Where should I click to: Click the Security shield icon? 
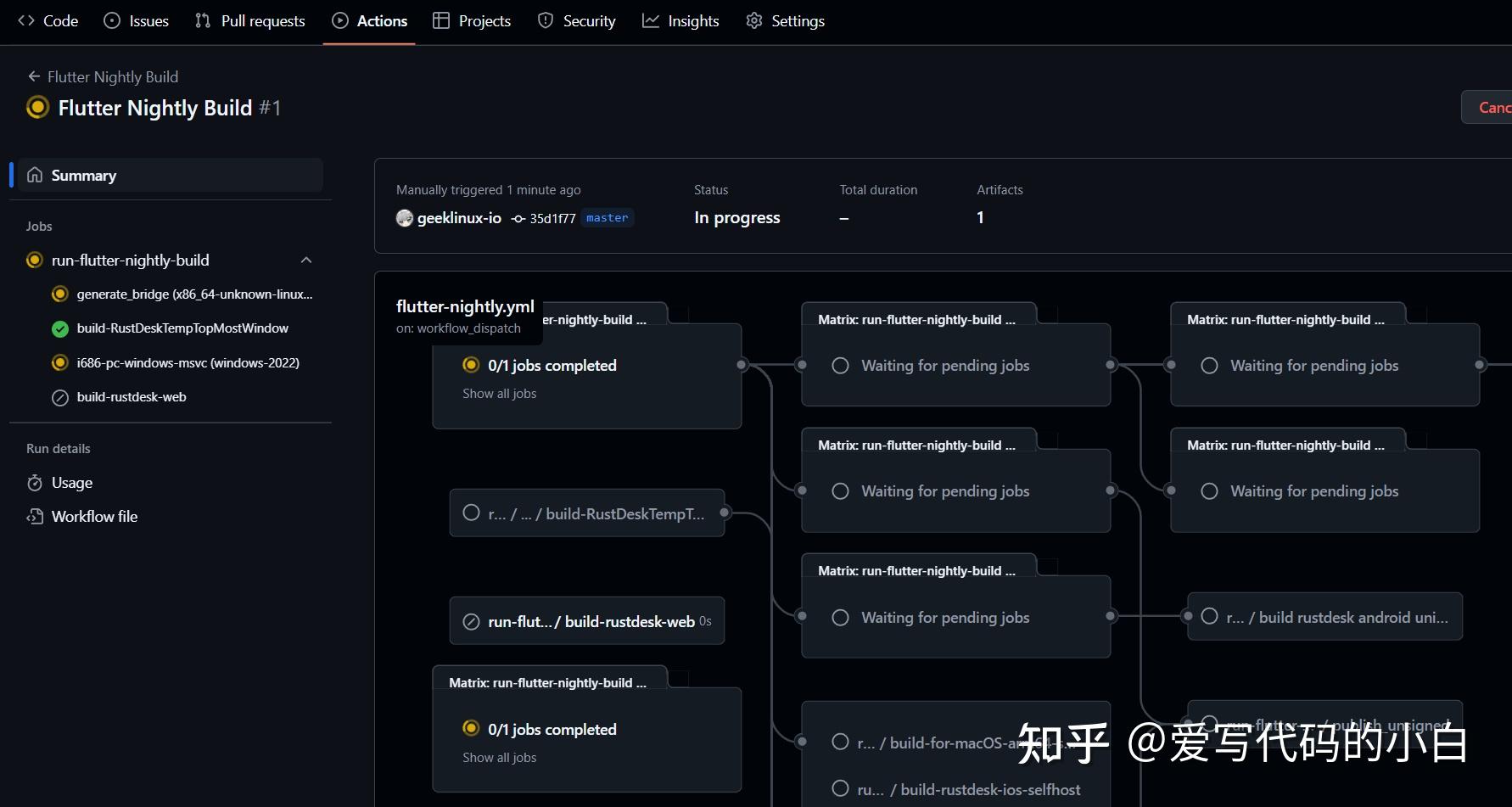coord(544,20)
